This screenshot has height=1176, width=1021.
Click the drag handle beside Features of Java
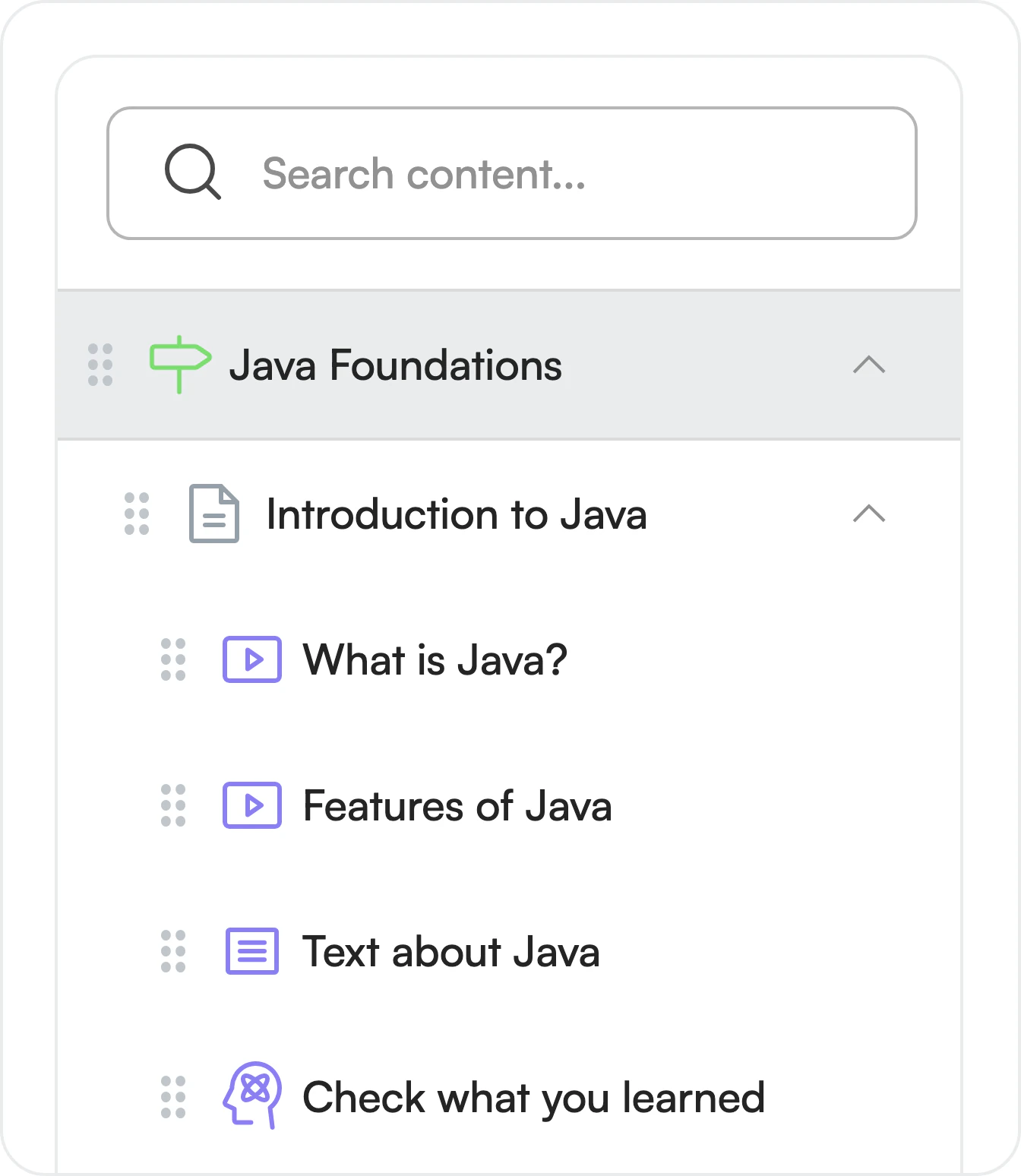click(x=173, y=805)
